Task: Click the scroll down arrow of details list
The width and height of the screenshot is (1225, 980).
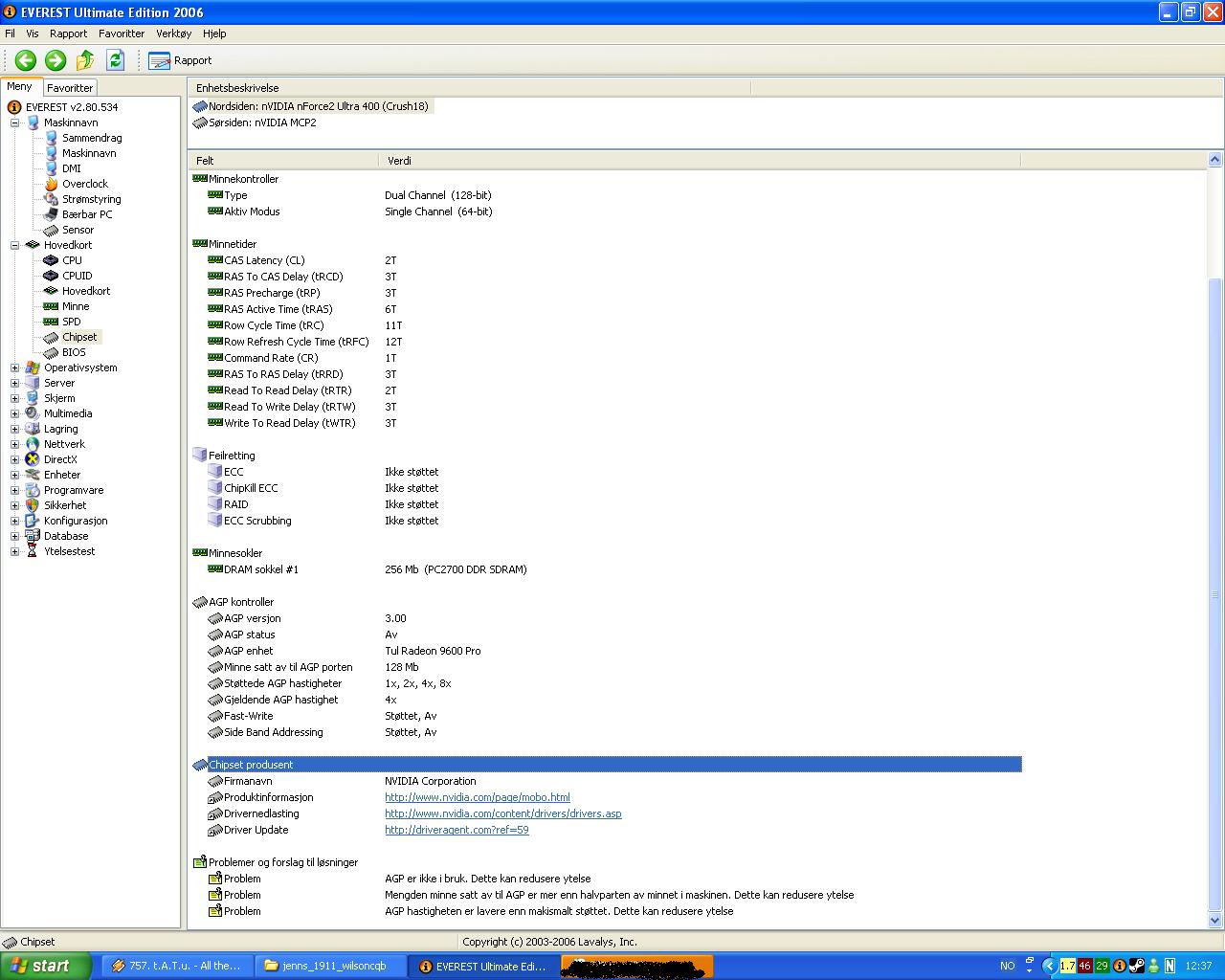Action: pos(1215,921)
